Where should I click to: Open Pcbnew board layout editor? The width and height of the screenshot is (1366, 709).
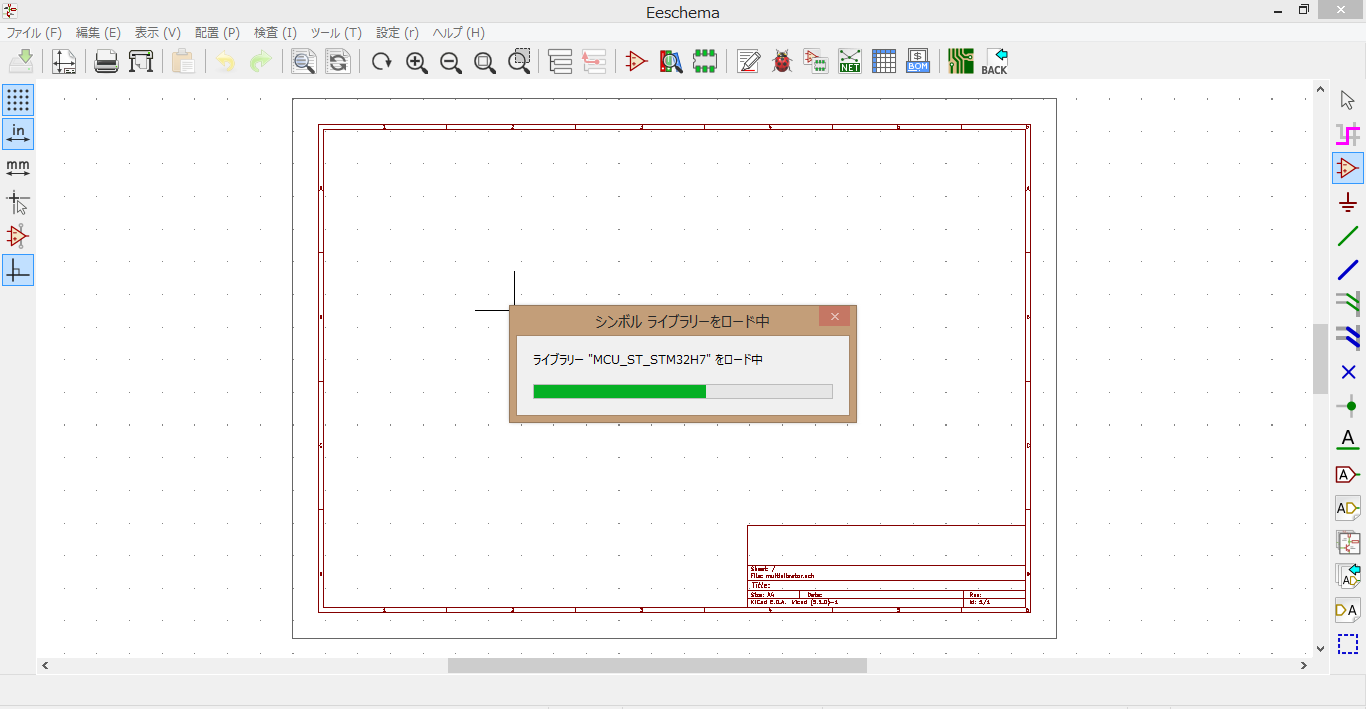point(961,61)
